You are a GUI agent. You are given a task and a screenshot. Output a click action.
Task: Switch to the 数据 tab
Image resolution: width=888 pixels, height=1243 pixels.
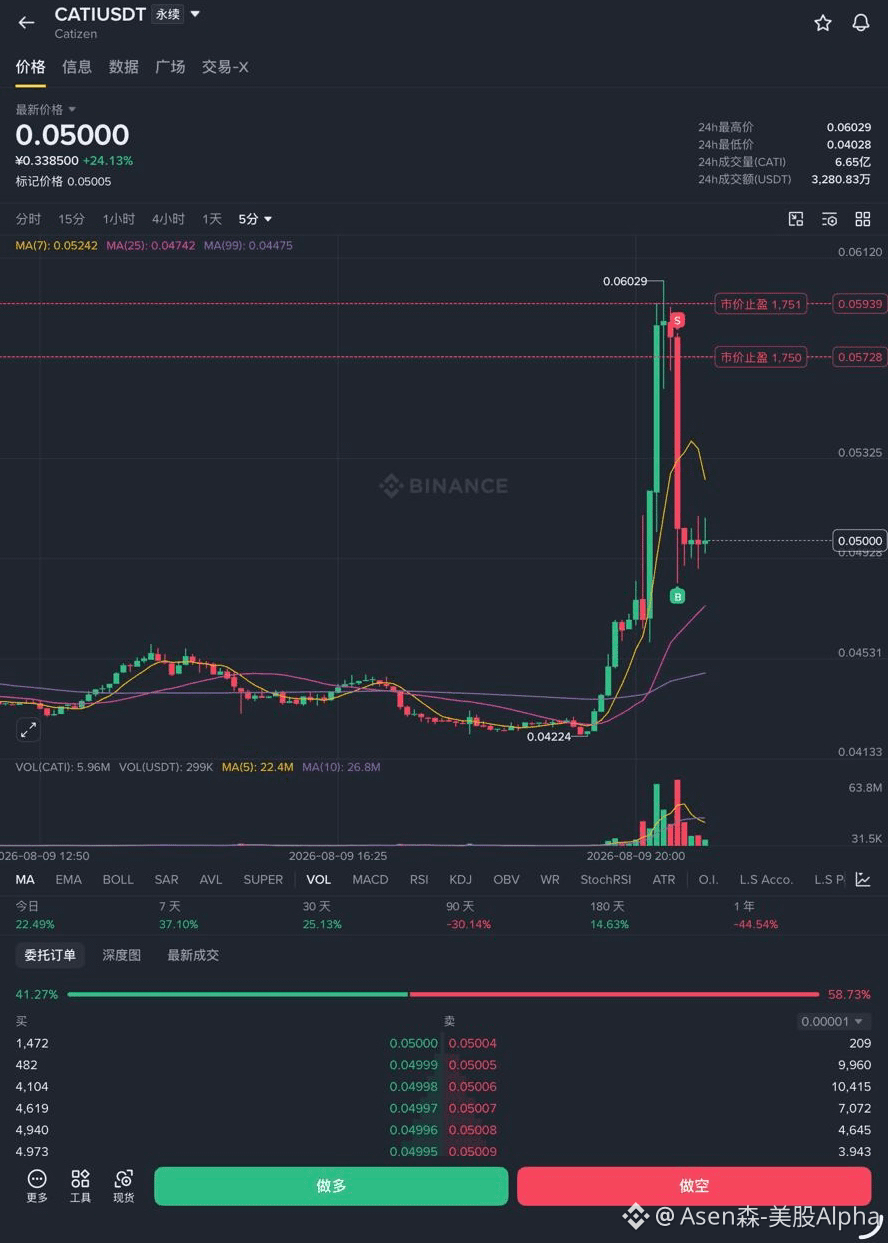coord(124,67)
